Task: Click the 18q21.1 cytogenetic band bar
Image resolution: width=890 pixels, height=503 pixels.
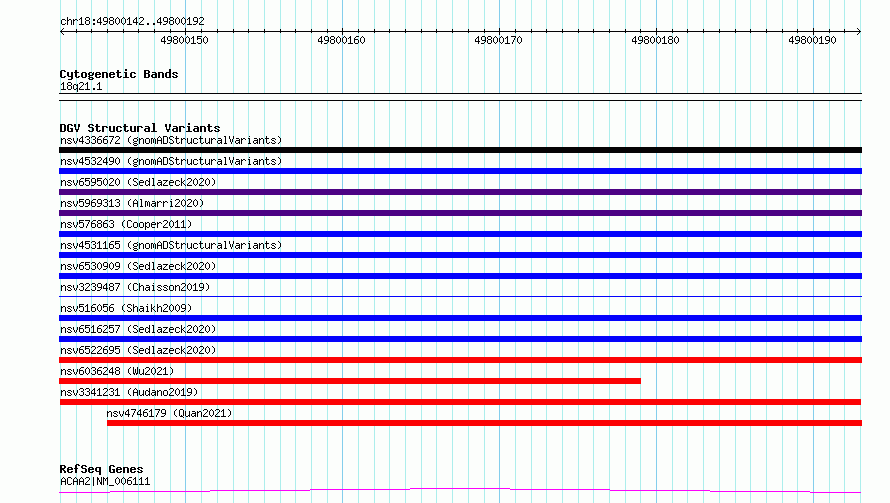Action: (460, 97)
